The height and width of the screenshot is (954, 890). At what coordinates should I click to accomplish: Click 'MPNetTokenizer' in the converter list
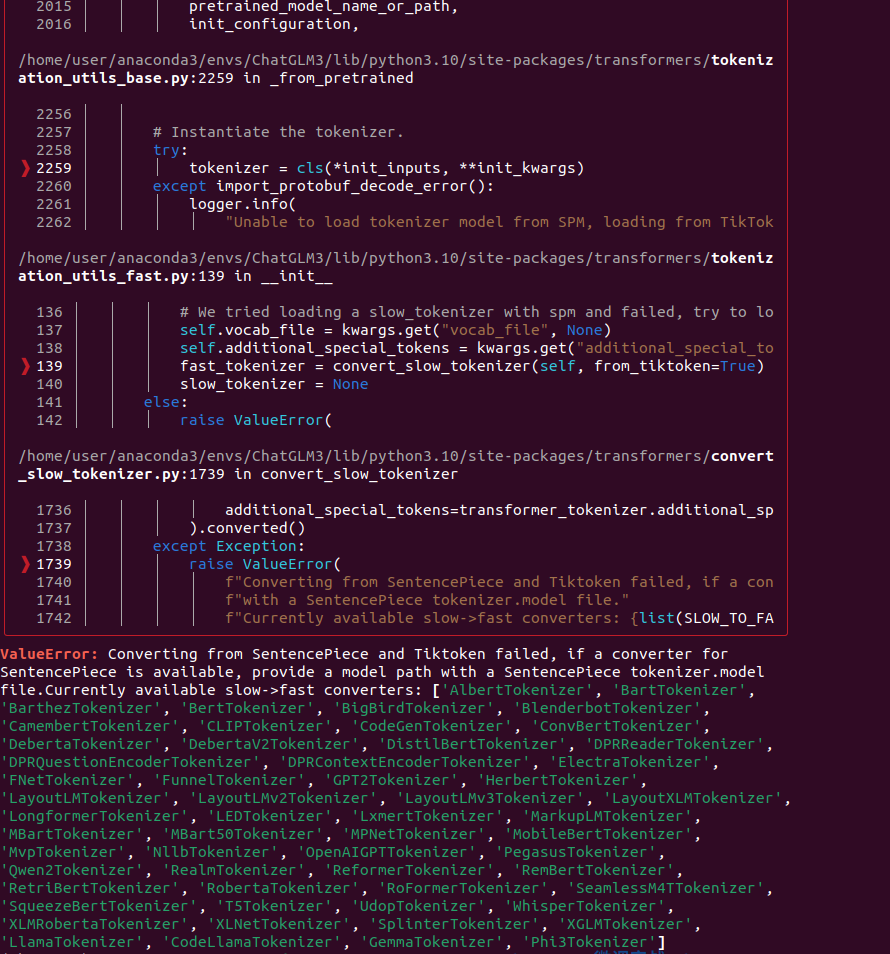tap(413, 834)
